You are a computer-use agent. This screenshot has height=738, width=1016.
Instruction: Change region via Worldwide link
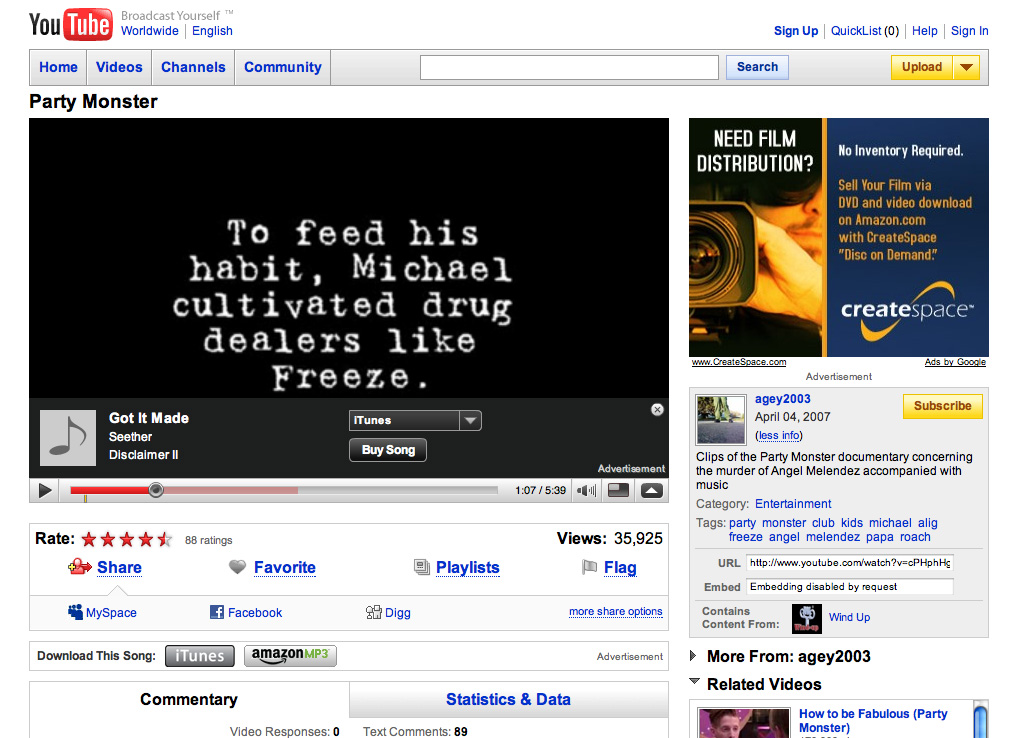coord(150,30)
